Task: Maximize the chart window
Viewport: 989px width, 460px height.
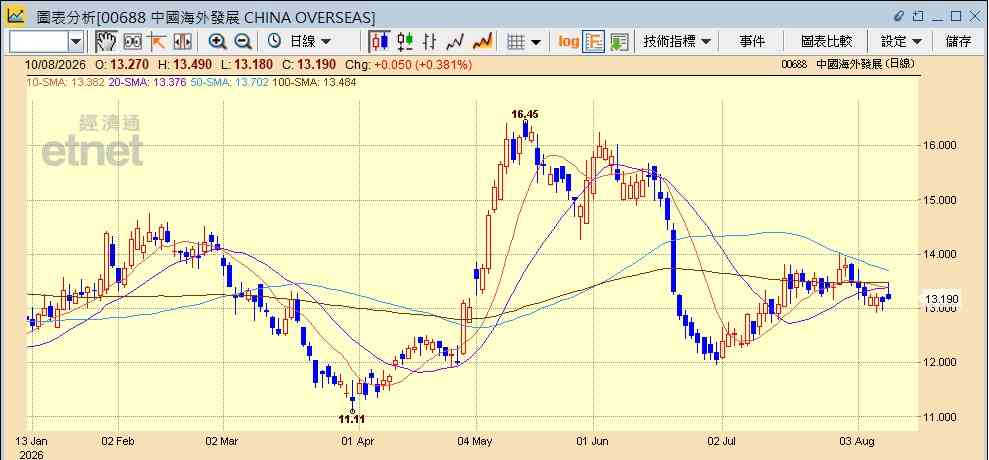Action: [x=956, y=16]
